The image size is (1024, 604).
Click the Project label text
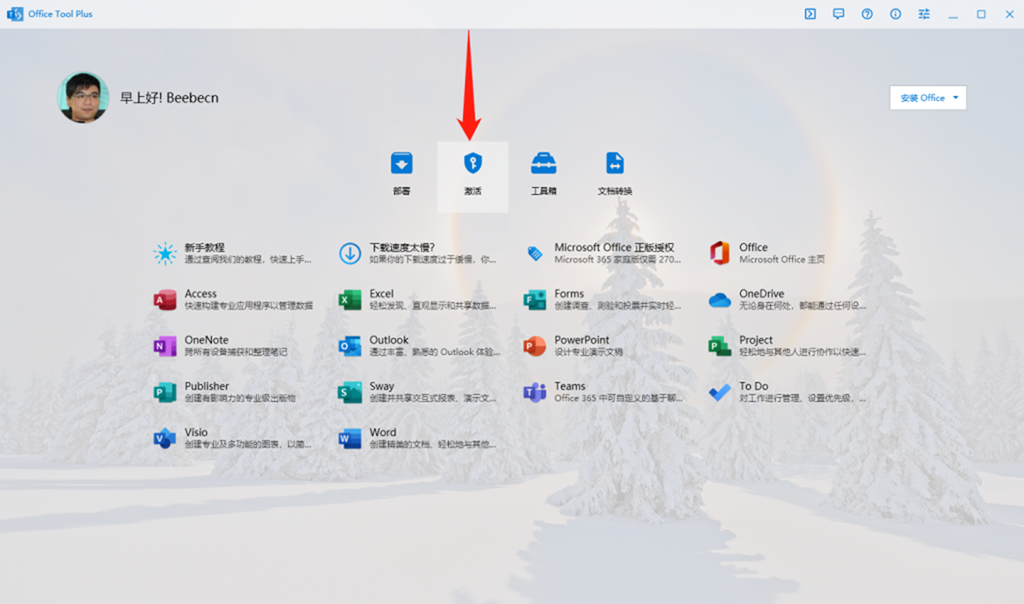tap(756, 340)
